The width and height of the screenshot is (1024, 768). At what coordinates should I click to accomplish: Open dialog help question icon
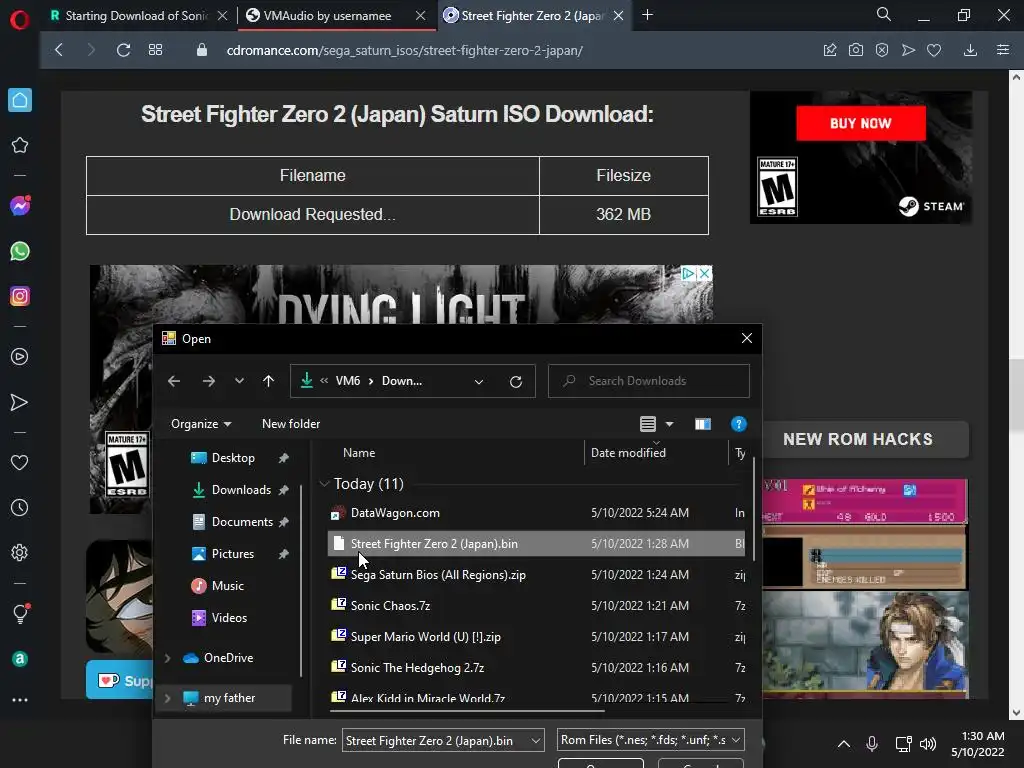click(x=739, y=424)
